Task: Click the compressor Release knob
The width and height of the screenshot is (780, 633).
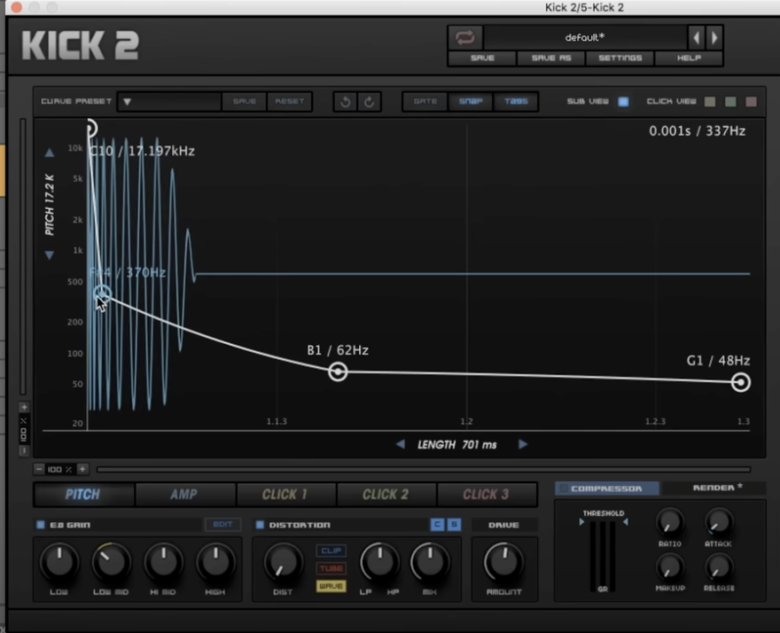Action: [x=718, y=567]
